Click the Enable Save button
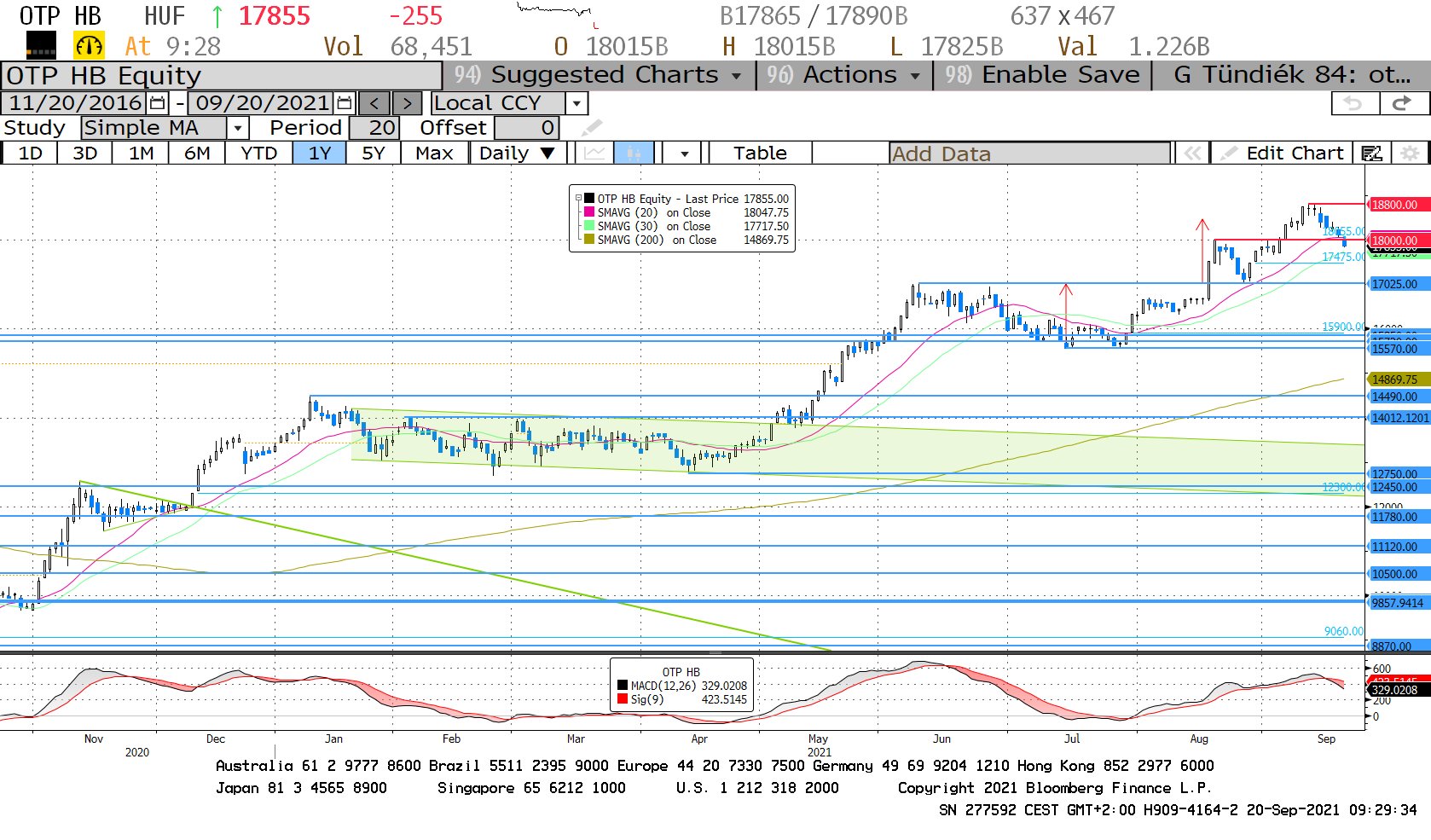 coord(1042,75)
